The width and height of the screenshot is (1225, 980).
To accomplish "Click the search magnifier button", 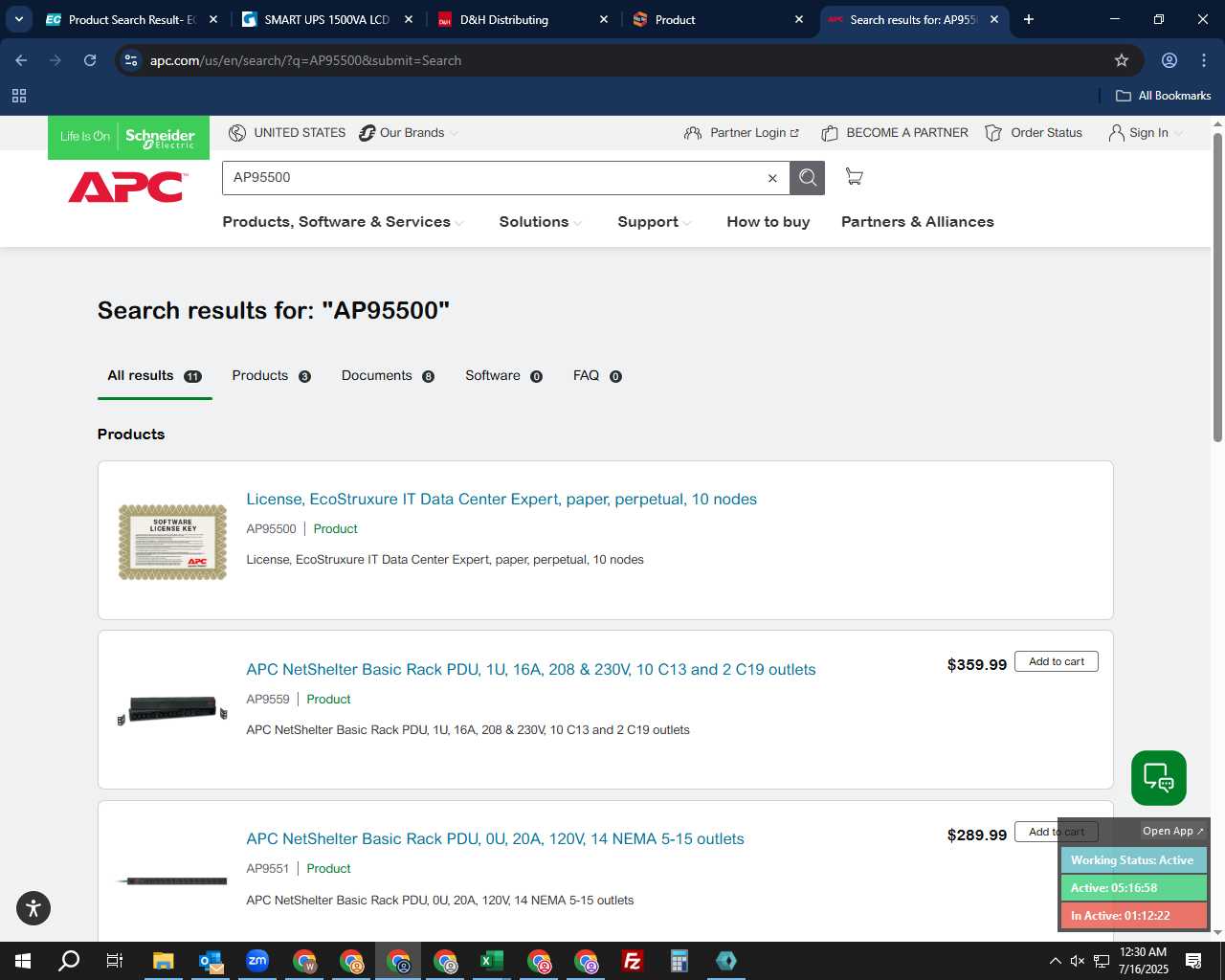I will point(807,178).
